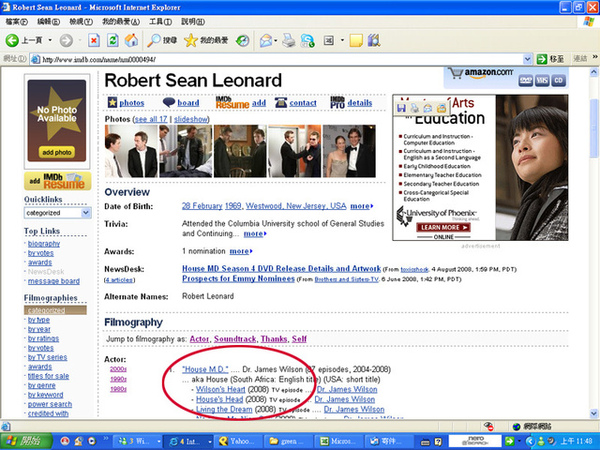Click the IE Back arrow button
The width and height of the screenshot is (600, 450).
coord(12,40)
